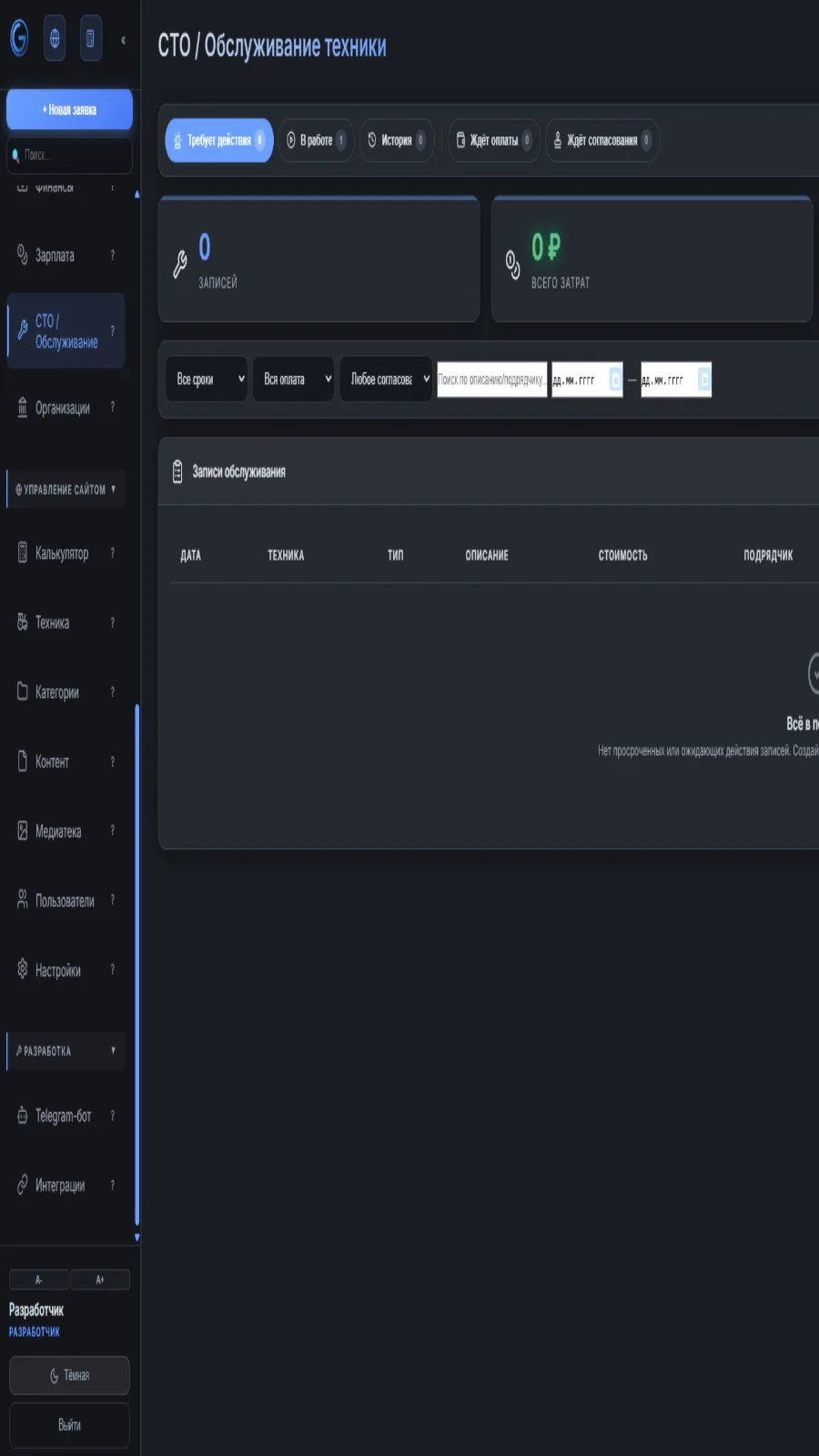The width and height of the screenshot is (819, 1456).
Task: Click the calendar icon in start date field
Action: 615,379
